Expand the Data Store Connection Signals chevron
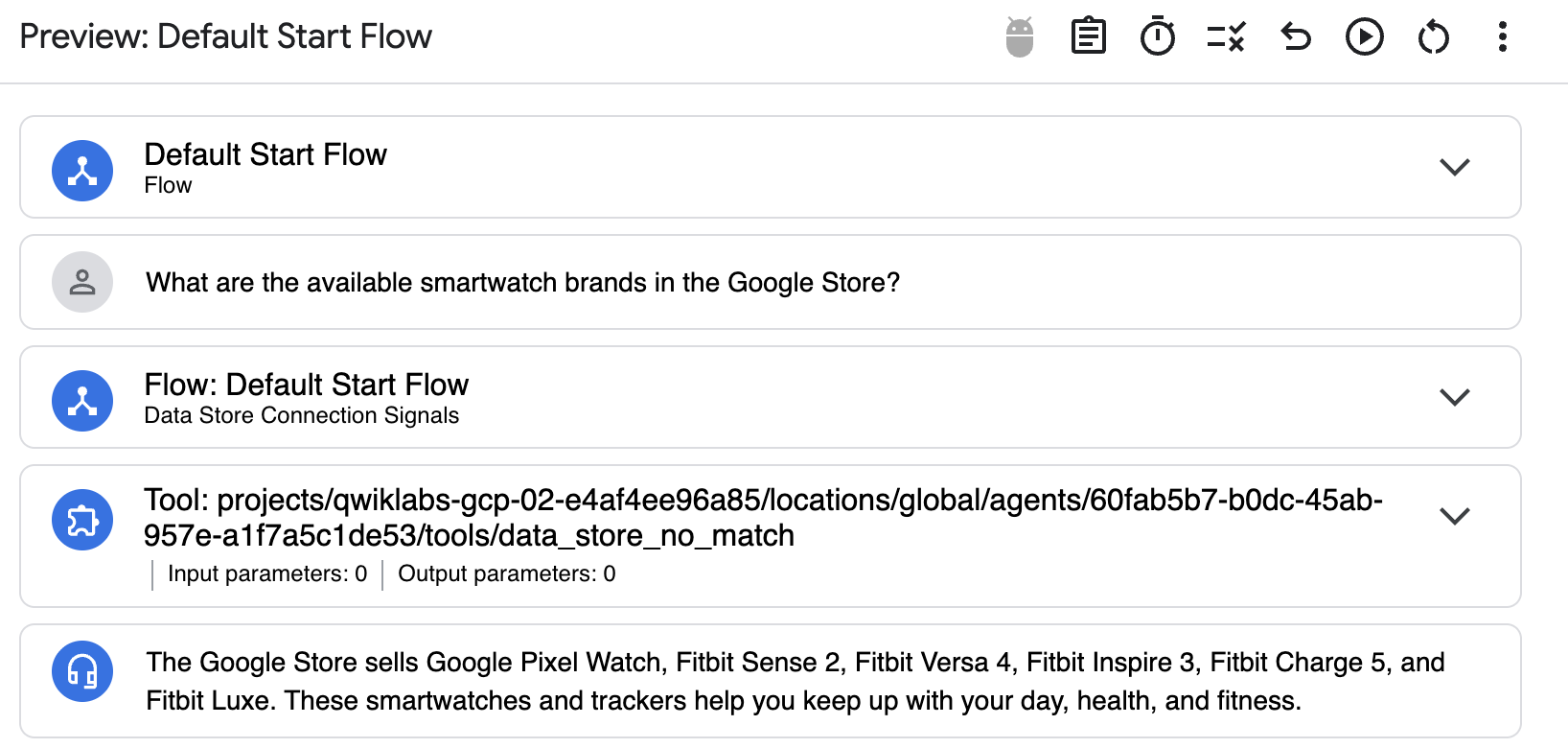 click(x=1454, y=397)
